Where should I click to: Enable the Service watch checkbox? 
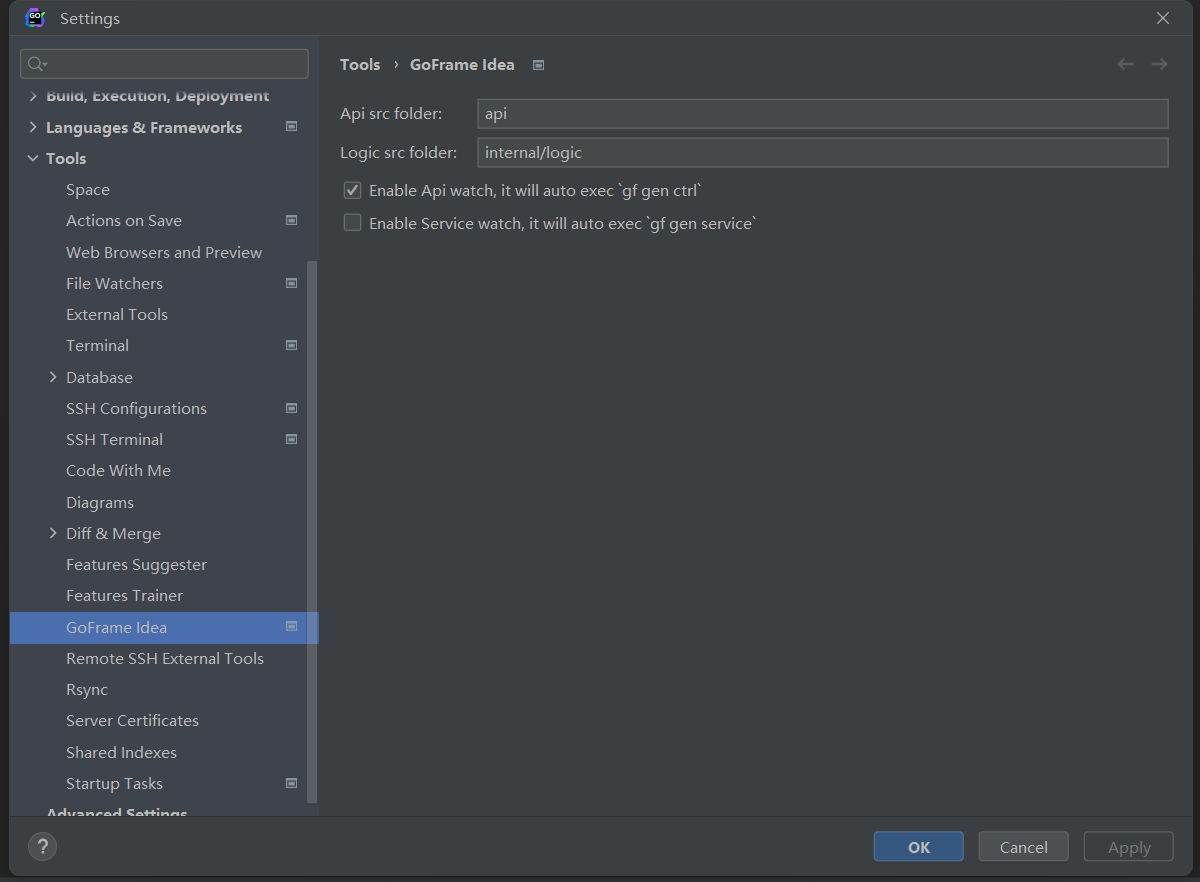pos(352,223)
